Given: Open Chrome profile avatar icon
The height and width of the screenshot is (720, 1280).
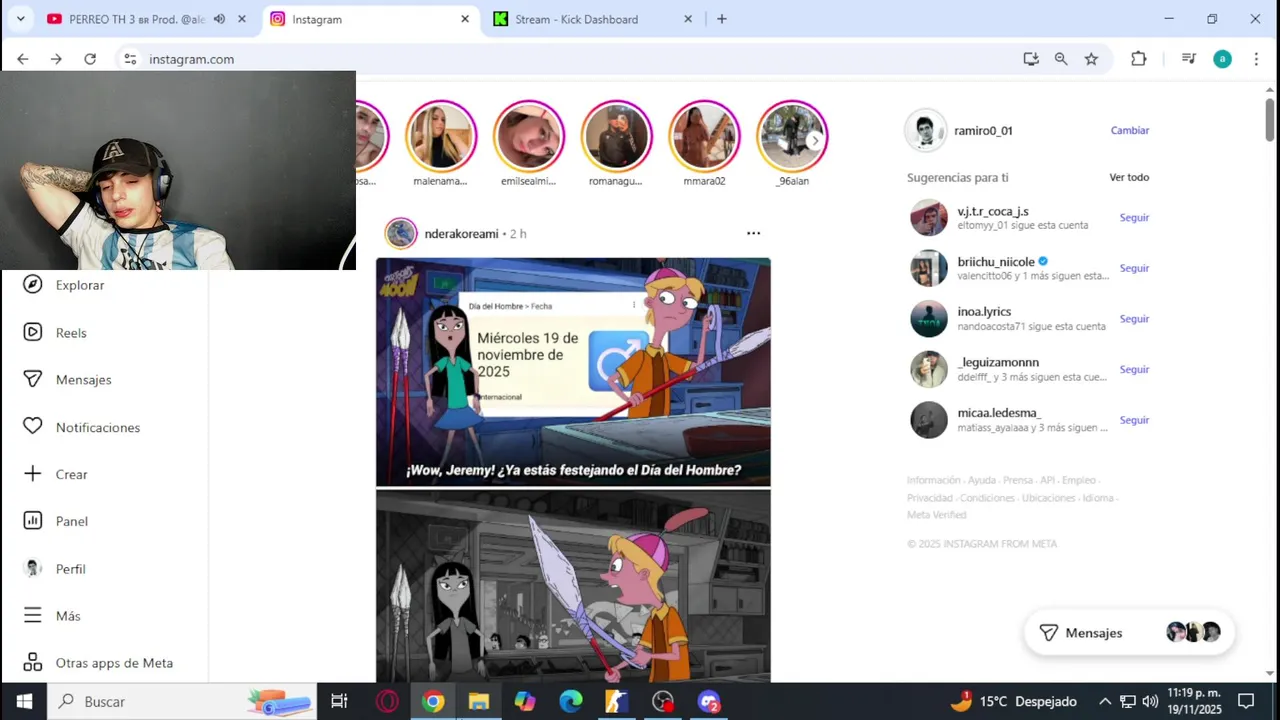Looking at the screenshot, I should pos(1222,59).
